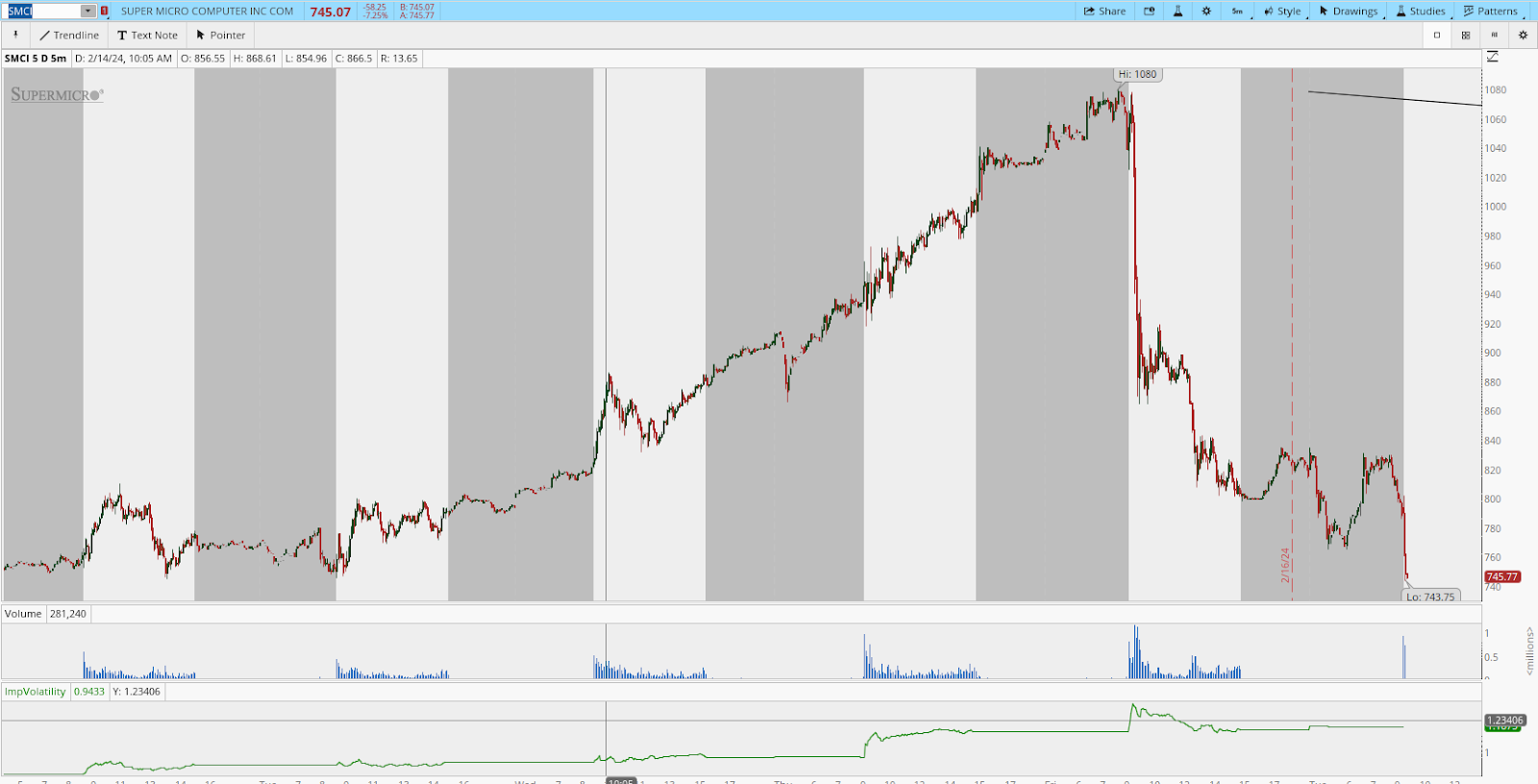
Task: Open the Studies menu
Action: 1421,11
